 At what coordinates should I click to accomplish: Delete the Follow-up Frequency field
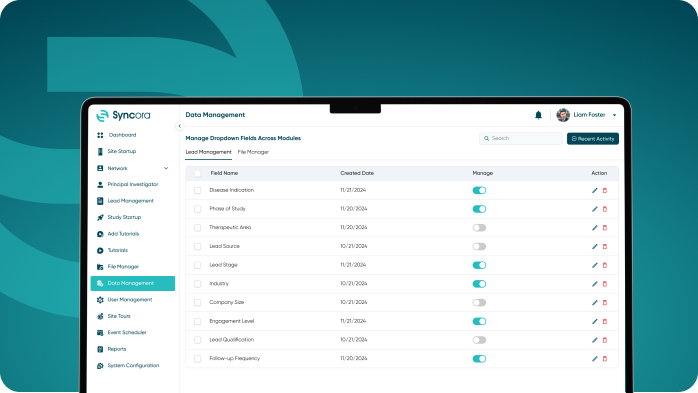[605, 359]
